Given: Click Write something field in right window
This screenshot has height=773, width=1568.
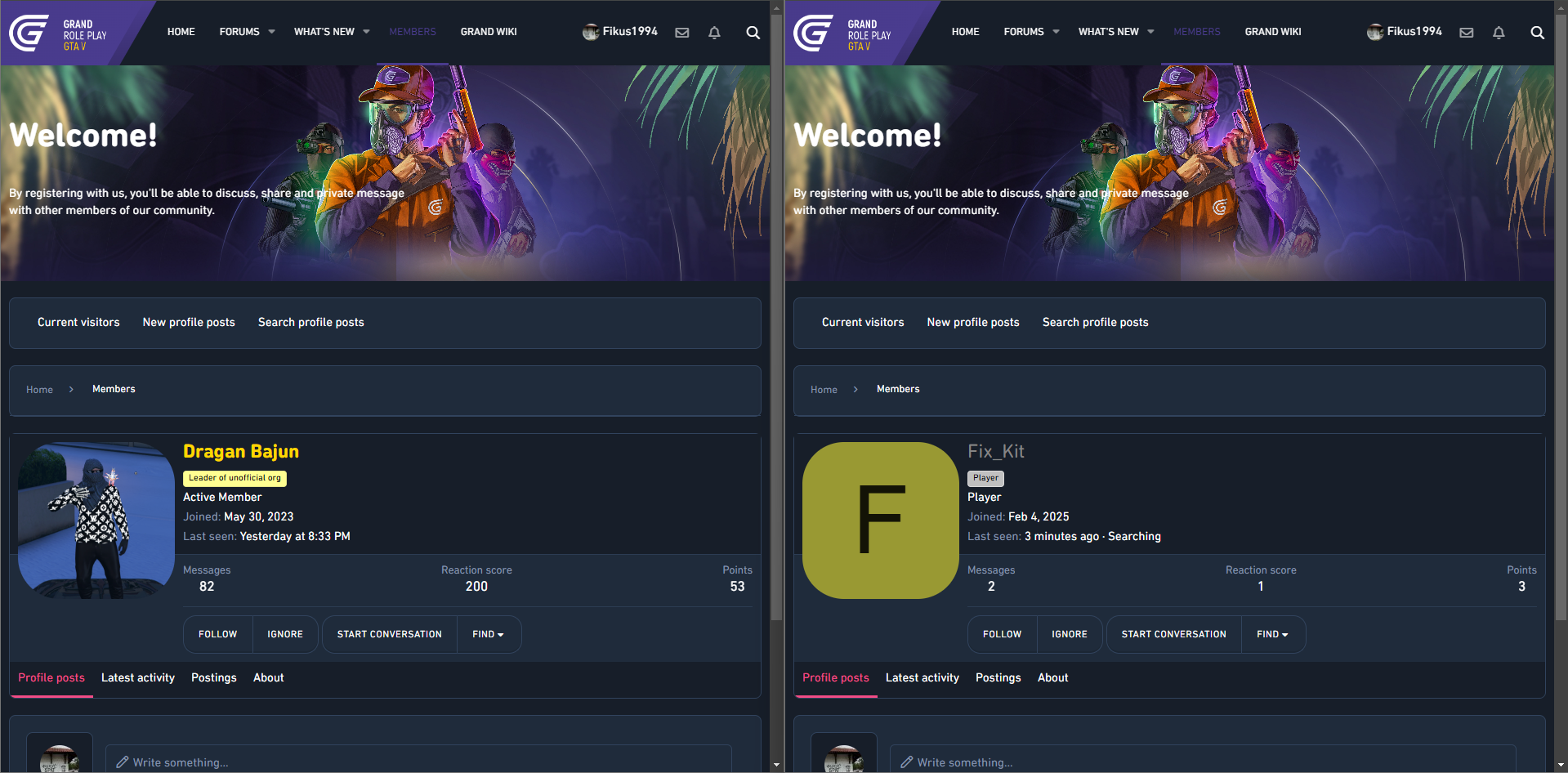Looking at the screenshot, I should (x=1203, y=759).
